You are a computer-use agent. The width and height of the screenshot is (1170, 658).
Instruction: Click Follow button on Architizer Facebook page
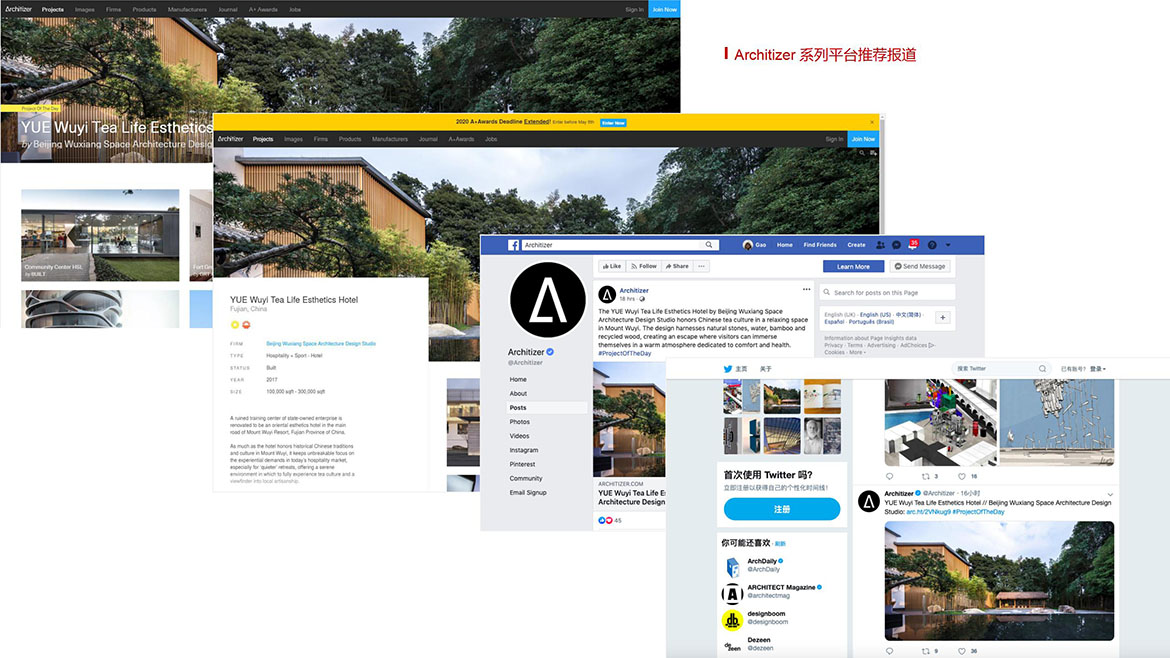pyautogui.click(x=644, y=266)
